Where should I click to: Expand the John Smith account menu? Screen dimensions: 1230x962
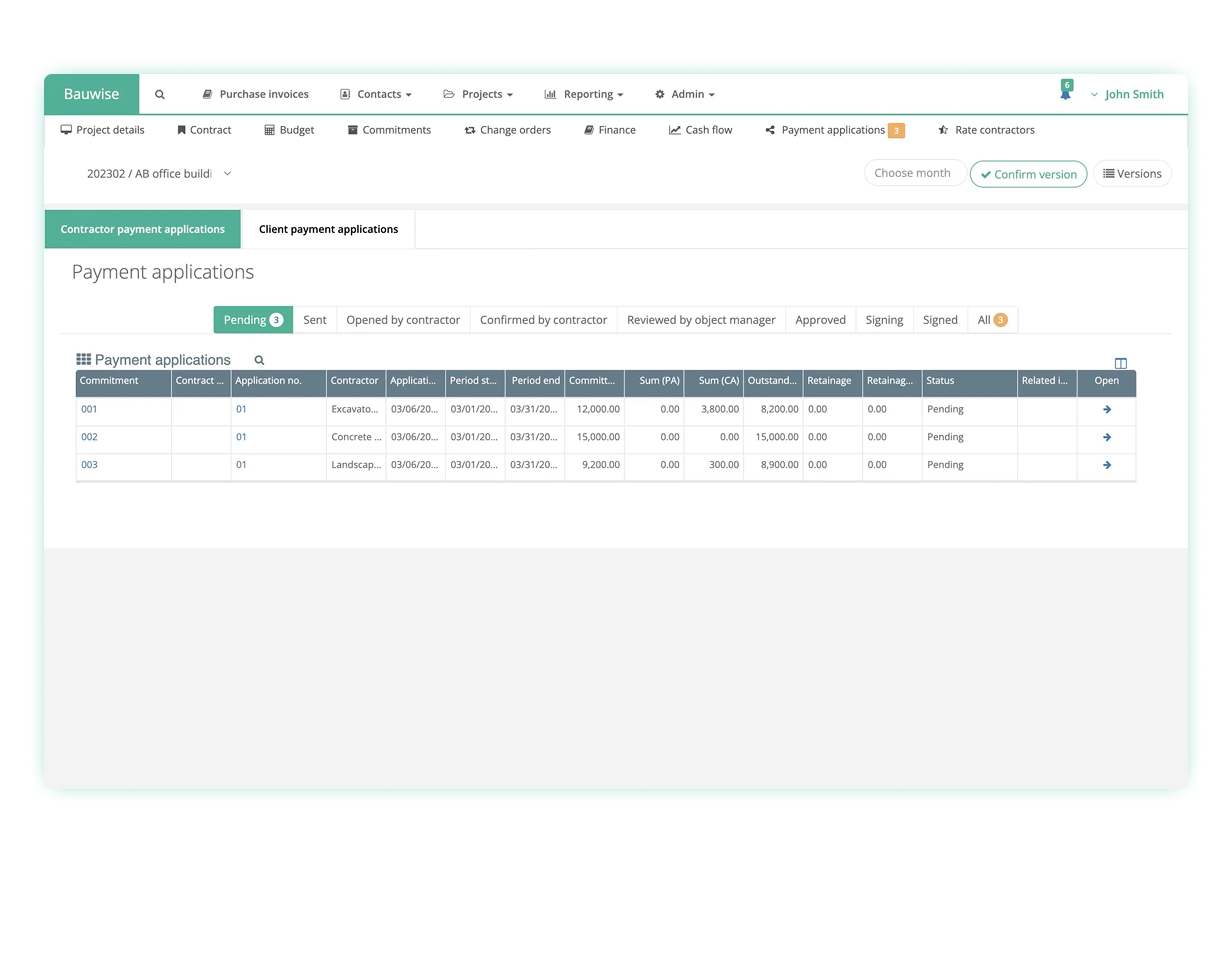(x=1133, y=94)
